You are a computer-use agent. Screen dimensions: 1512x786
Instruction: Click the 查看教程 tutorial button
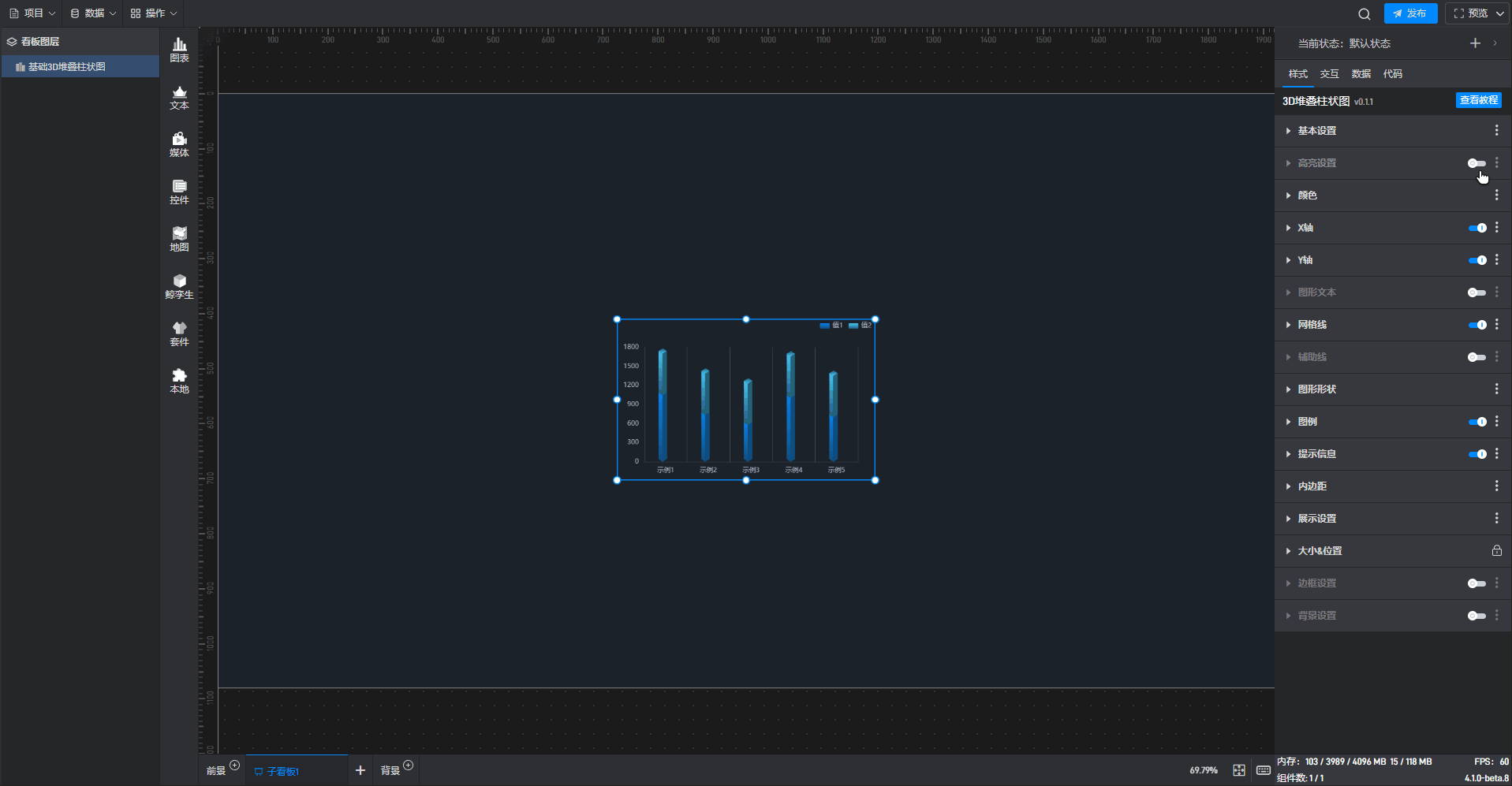(1478, 100)
